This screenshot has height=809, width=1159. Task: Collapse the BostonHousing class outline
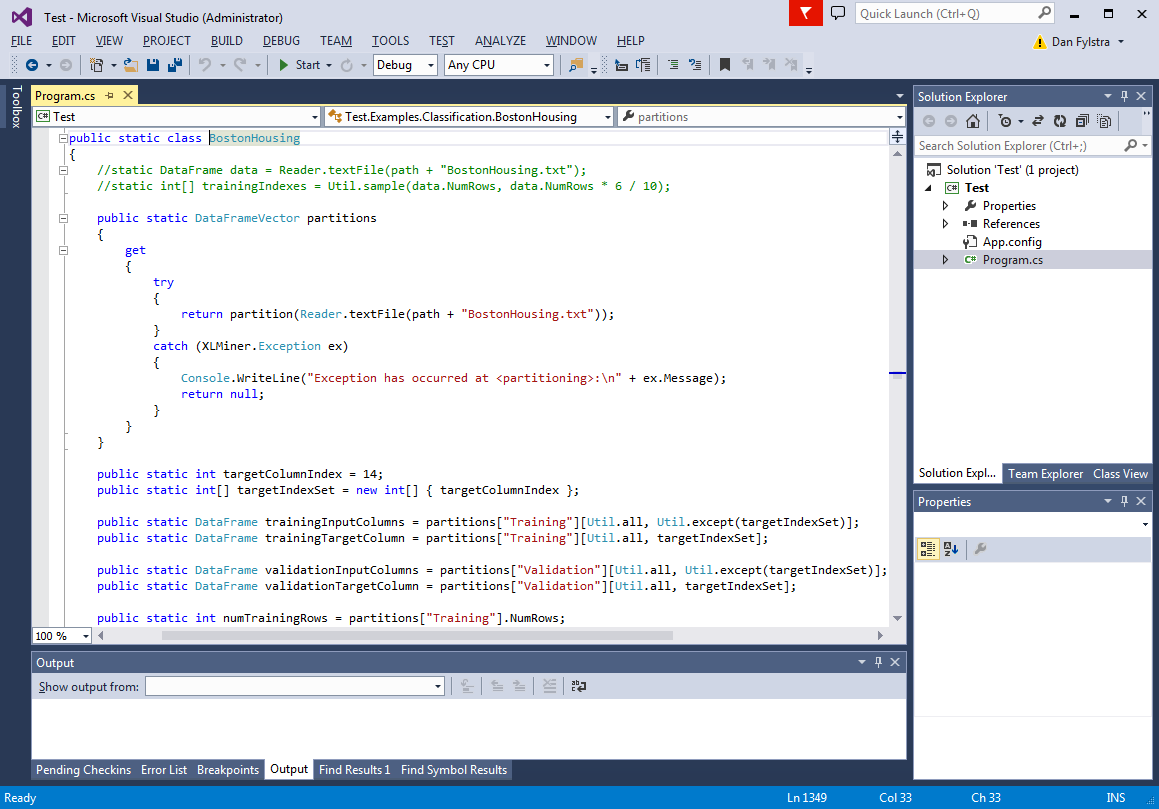(x=64, y=138)
